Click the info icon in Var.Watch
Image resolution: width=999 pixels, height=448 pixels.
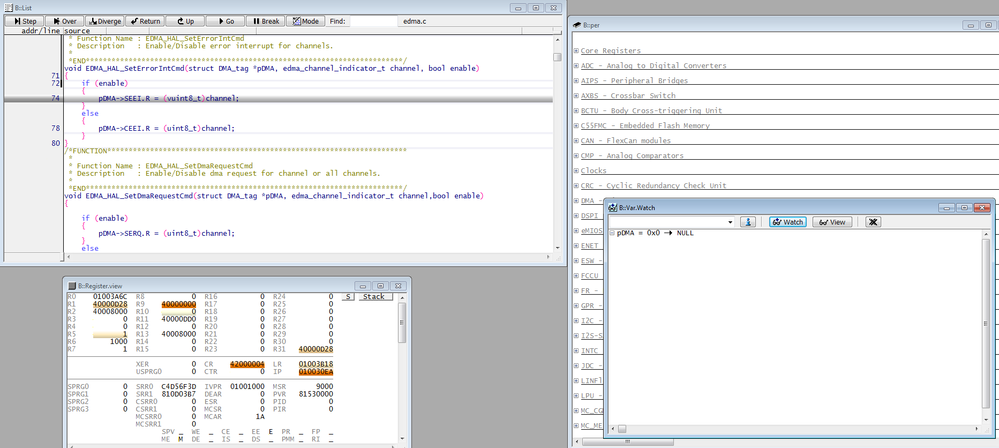tap(748, 222)
